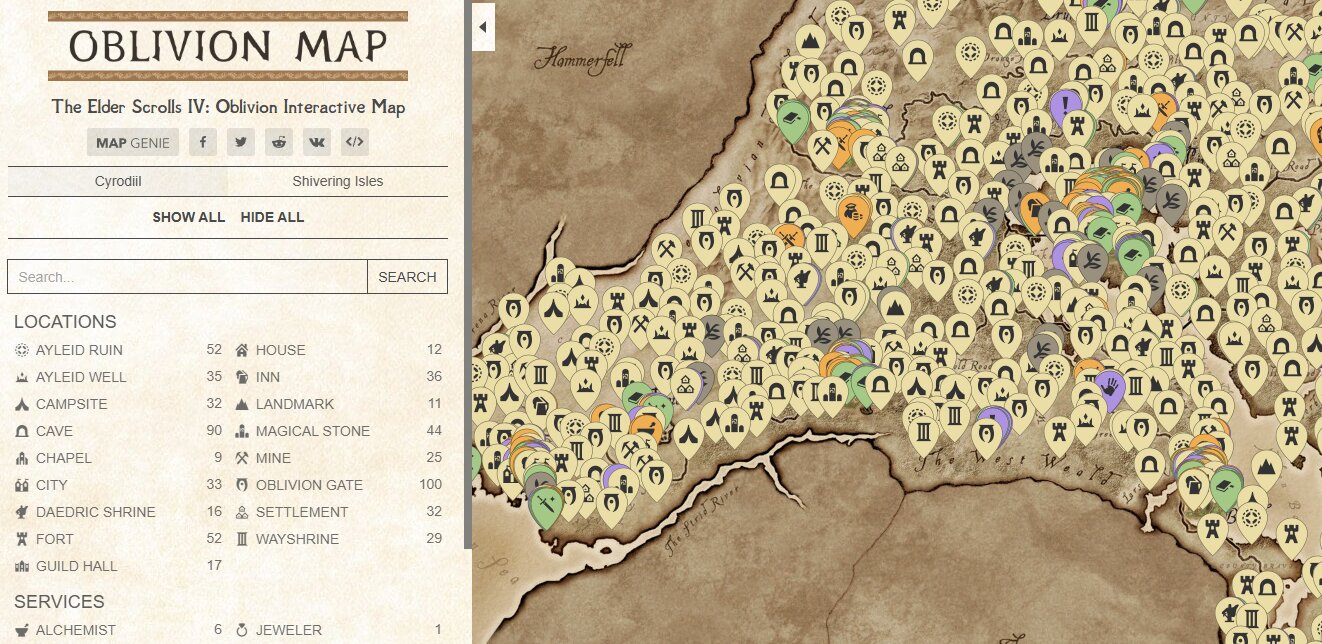Share the map on Reddit
Viewport: 1322px width, 644px height.
click(x=279, y=142)
